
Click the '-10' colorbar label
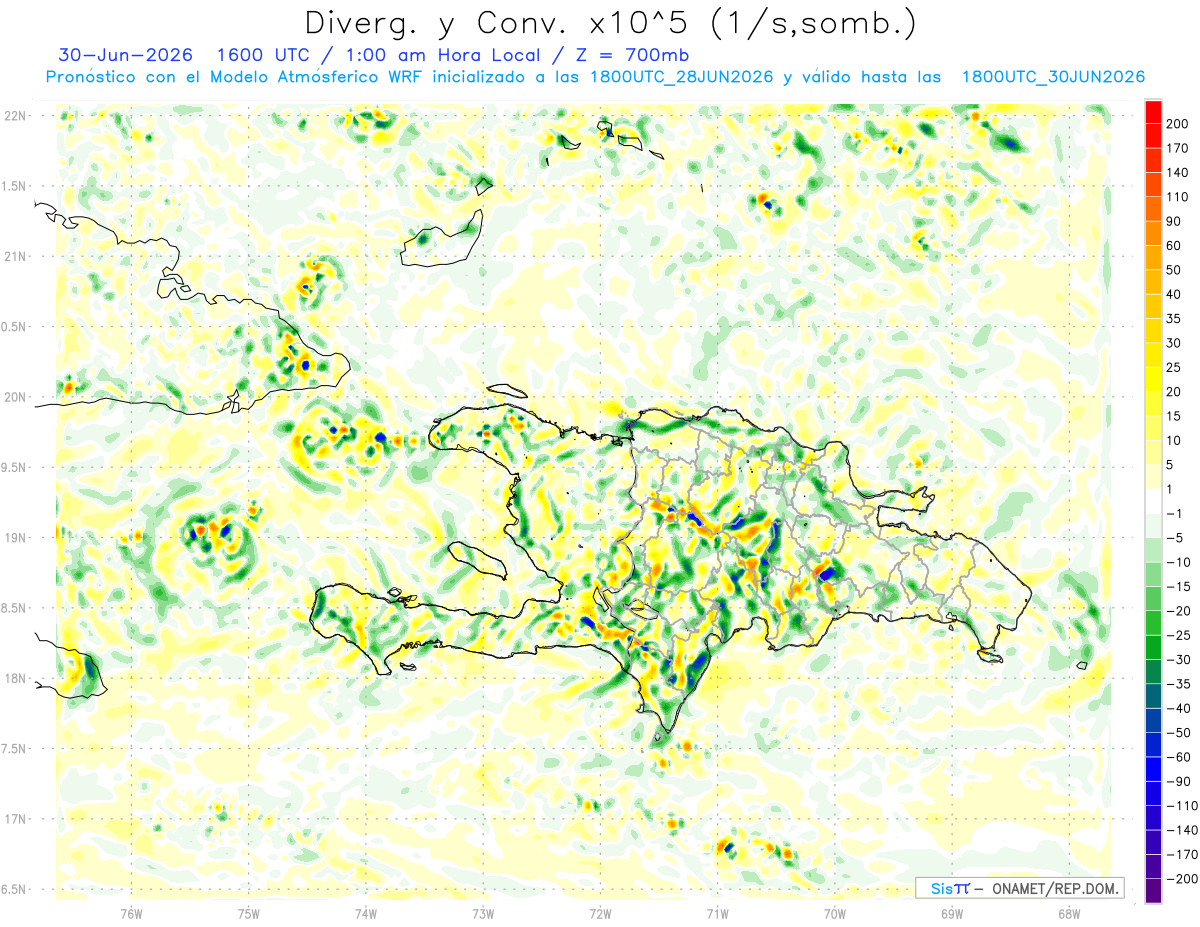pyautogui.click(x=1180, y=562)
